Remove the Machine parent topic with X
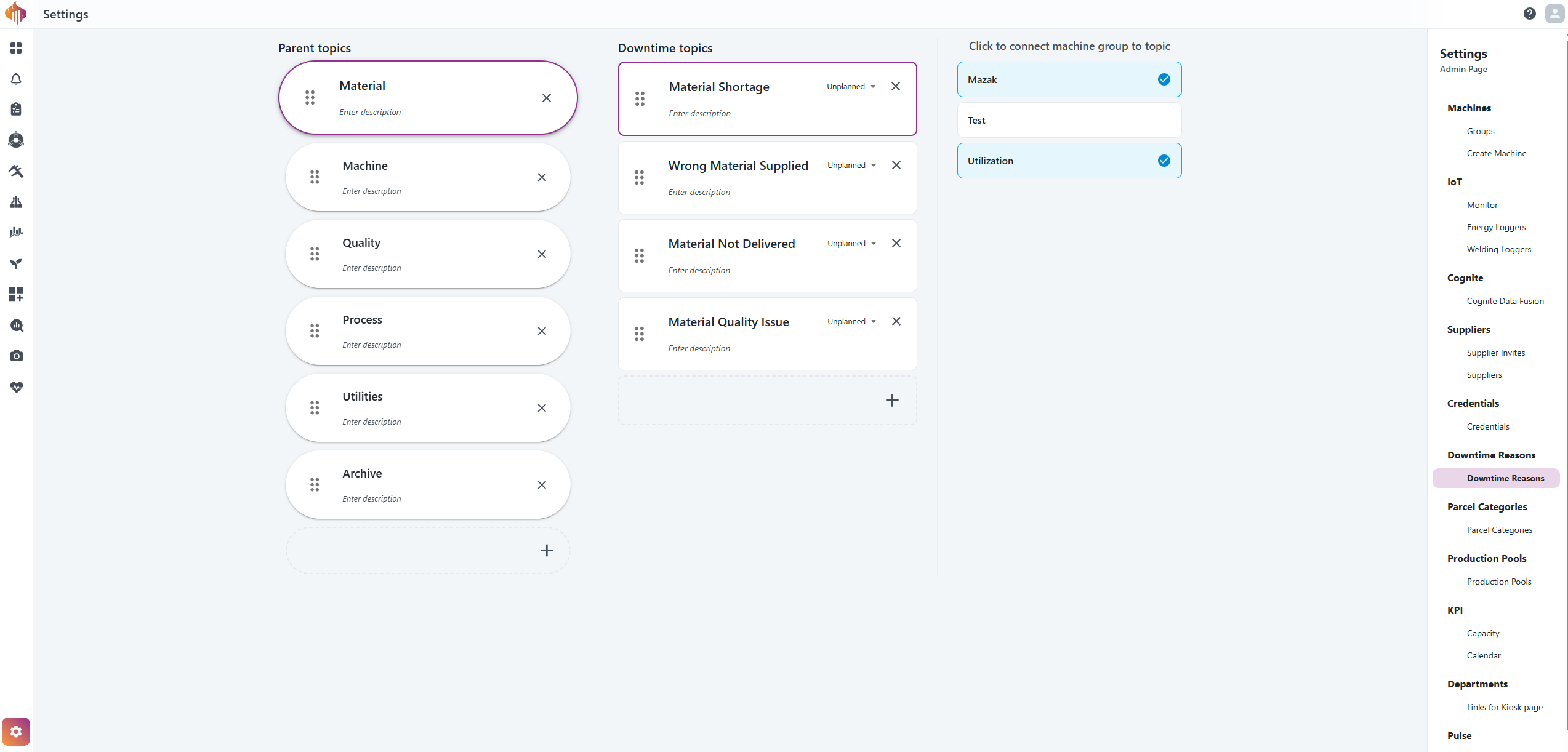Image resolution: width=1568 pixels, height=752 pixels. (x=541, y=177)
